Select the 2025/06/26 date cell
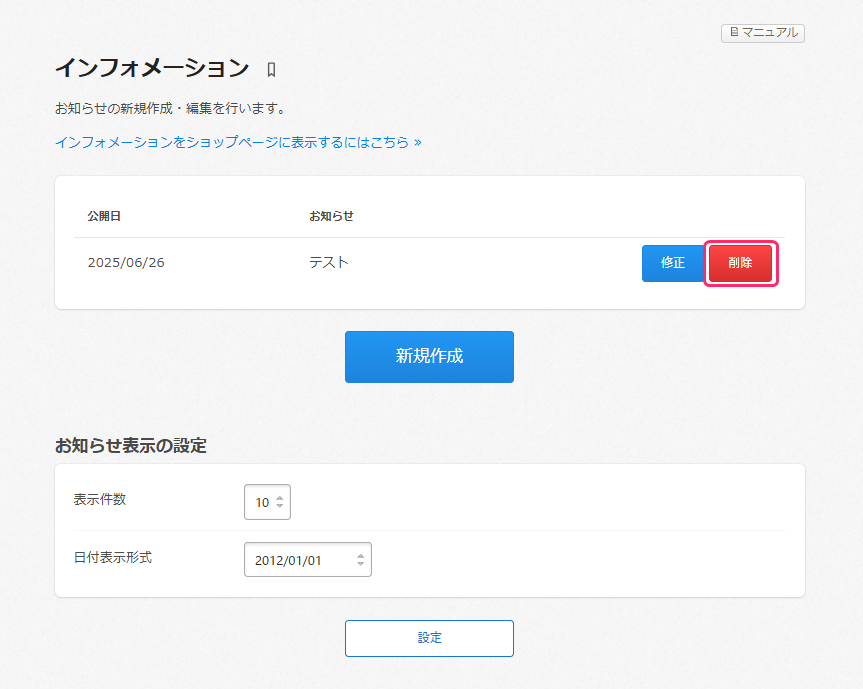 coord(126,263)
